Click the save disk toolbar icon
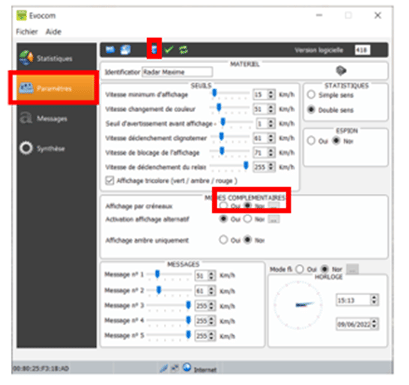This screenshot has width=409, height=385. click(x=125, y=50)
